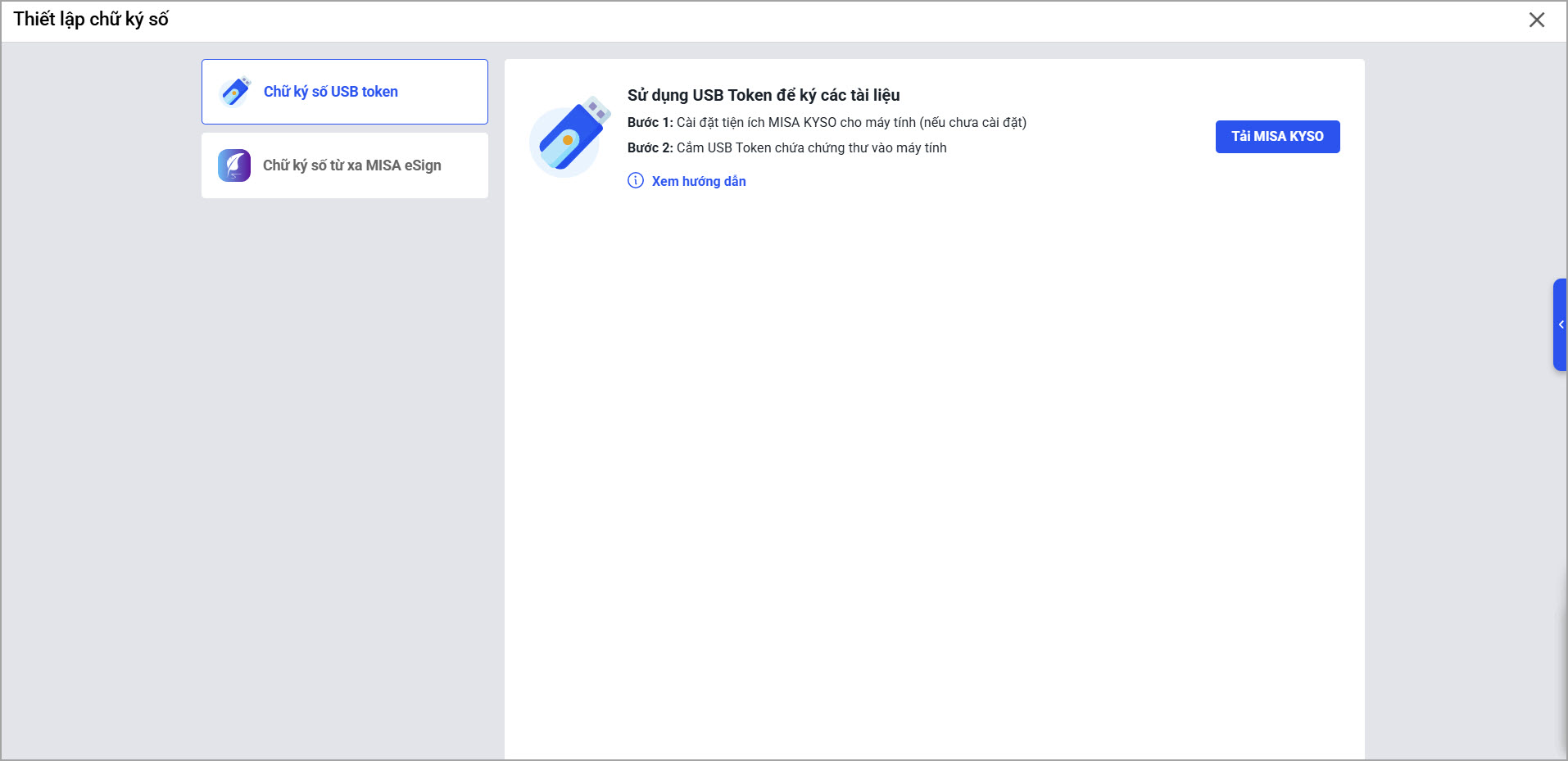The width and height of the screenshot is (1568, 761).
Task: Click the USB token icon in the left option
Action: [235, 92]
